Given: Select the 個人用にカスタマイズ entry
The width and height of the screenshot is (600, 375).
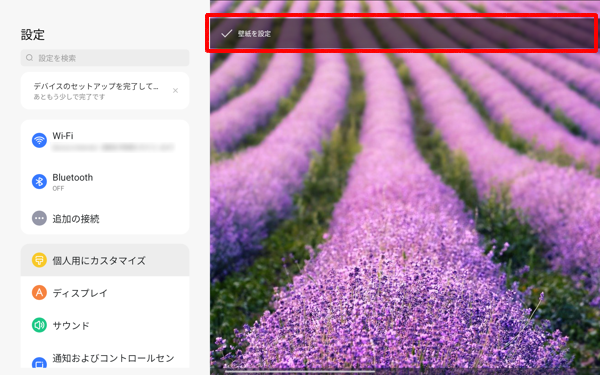Looking at the screenshot, I should [105, 260].
